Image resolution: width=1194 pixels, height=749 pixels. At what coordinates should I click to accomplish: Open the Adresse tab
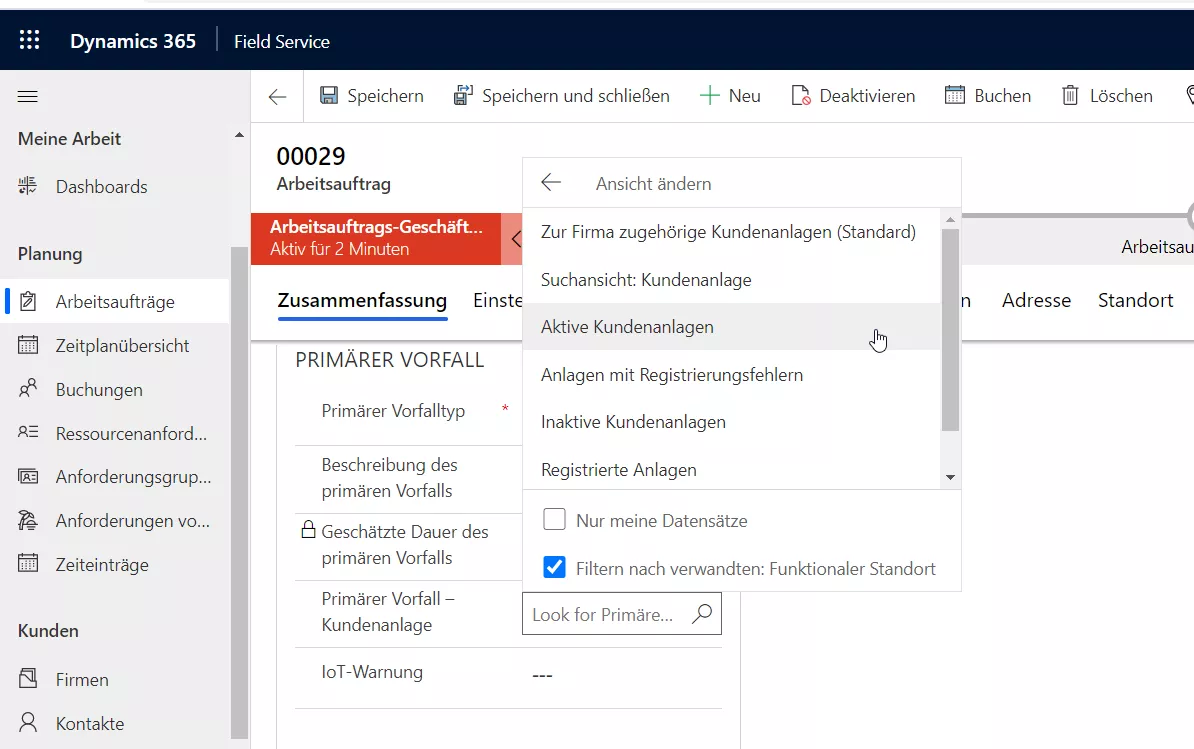click(x=1036, y=301)
